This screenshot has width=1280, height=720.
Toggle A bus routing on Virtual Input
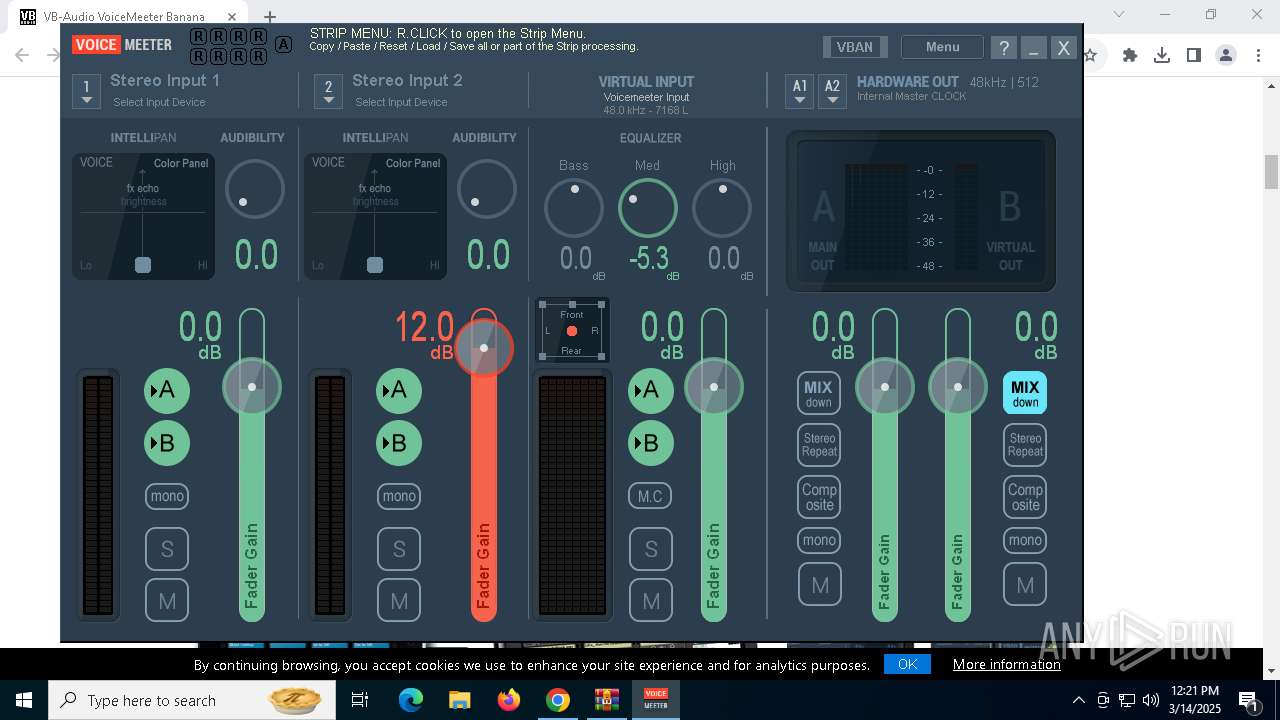(x=651, y=390)
